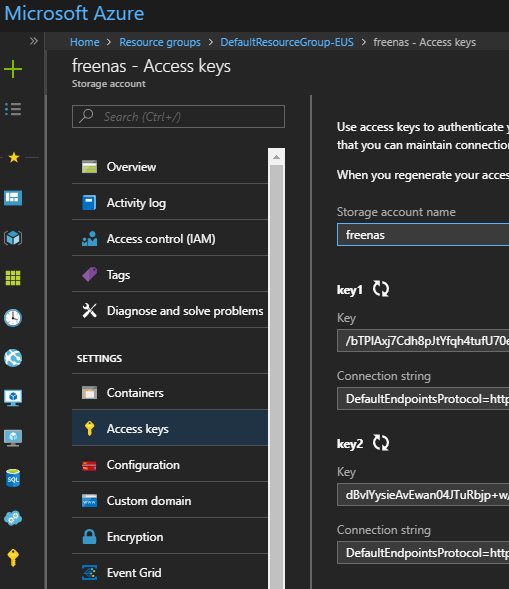Select the key1 Connection string field

click(x=423, y=399)
